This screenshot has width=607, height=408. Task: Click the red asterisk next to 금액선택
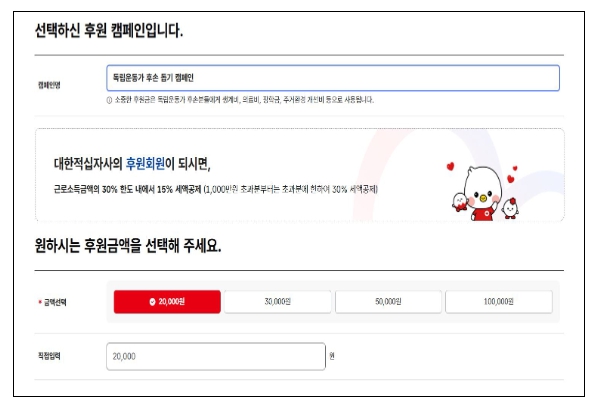(x=38, y=301)
